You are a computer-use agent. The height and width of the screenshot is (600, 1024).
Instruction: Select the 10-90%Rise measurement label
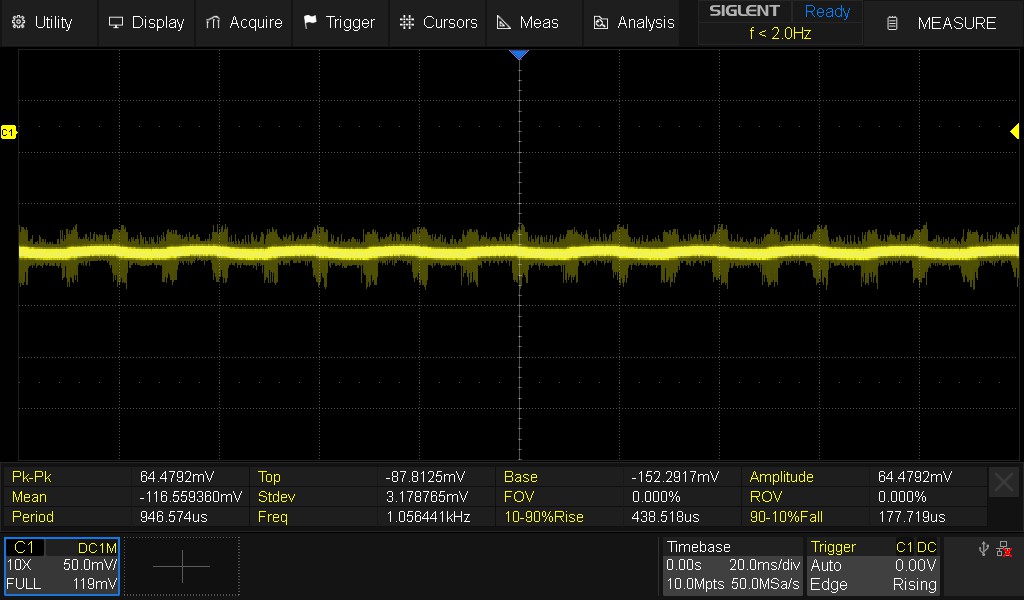(x=543, y=517)
